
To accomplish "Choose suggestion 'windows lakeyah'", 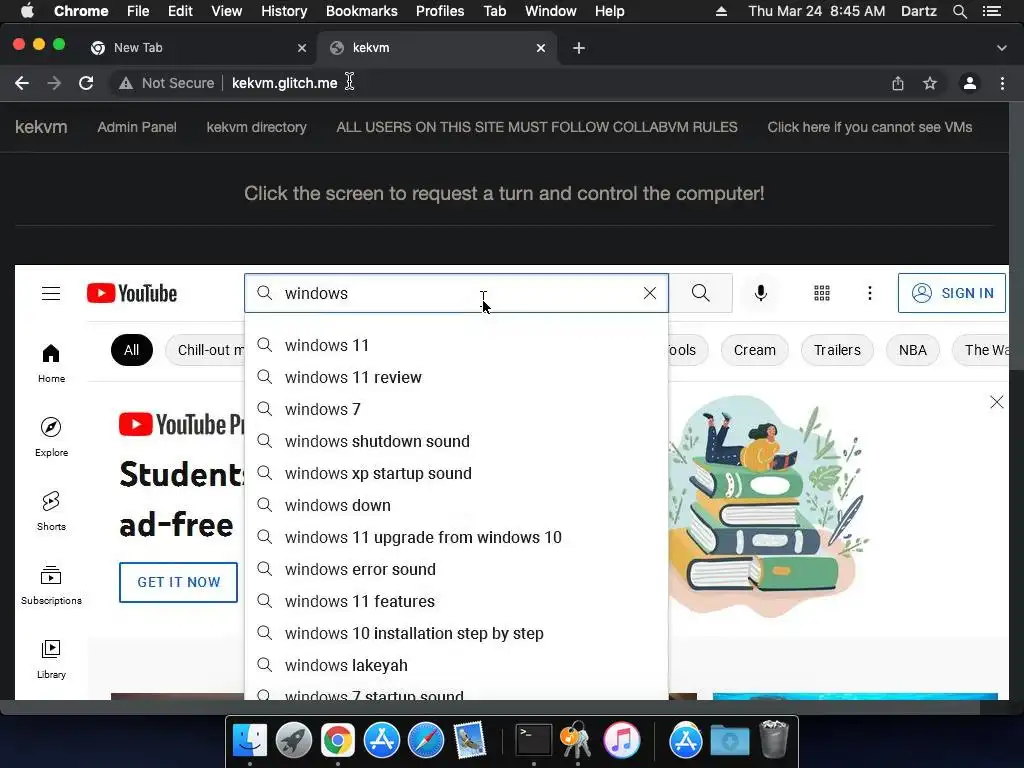I will coord(456,665).
